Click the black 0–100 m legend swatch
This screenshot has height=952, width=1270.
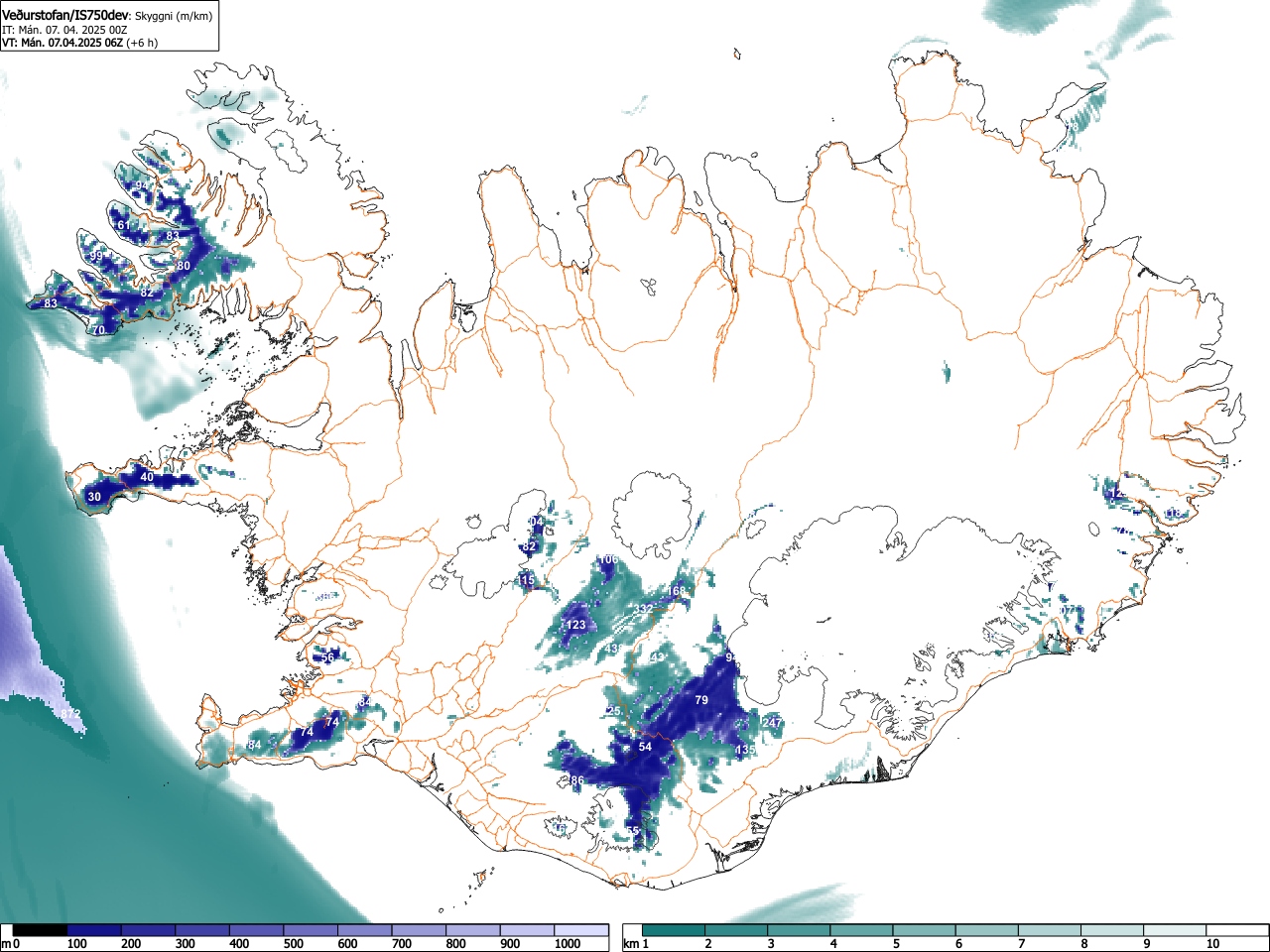pos(41,930)
